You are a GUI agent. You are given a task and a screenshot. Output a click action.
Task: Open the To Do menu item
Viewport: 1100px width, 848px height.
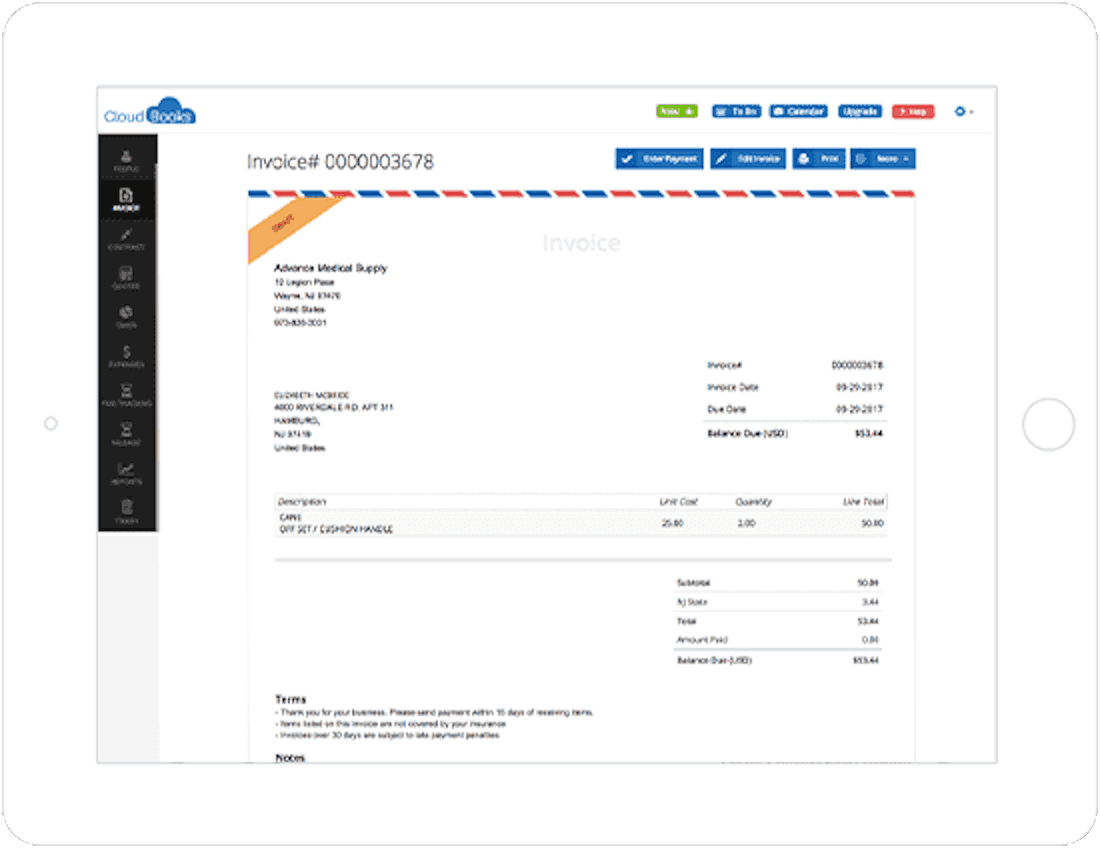click(x=737, y=111)
